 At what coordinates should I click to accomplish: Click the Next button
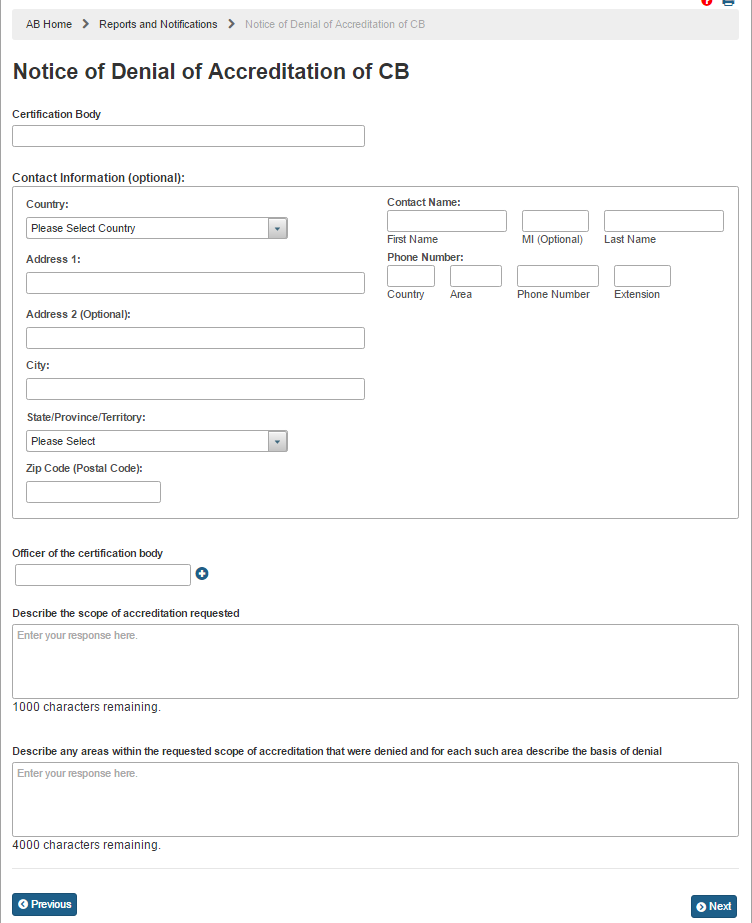coord(714,906)
